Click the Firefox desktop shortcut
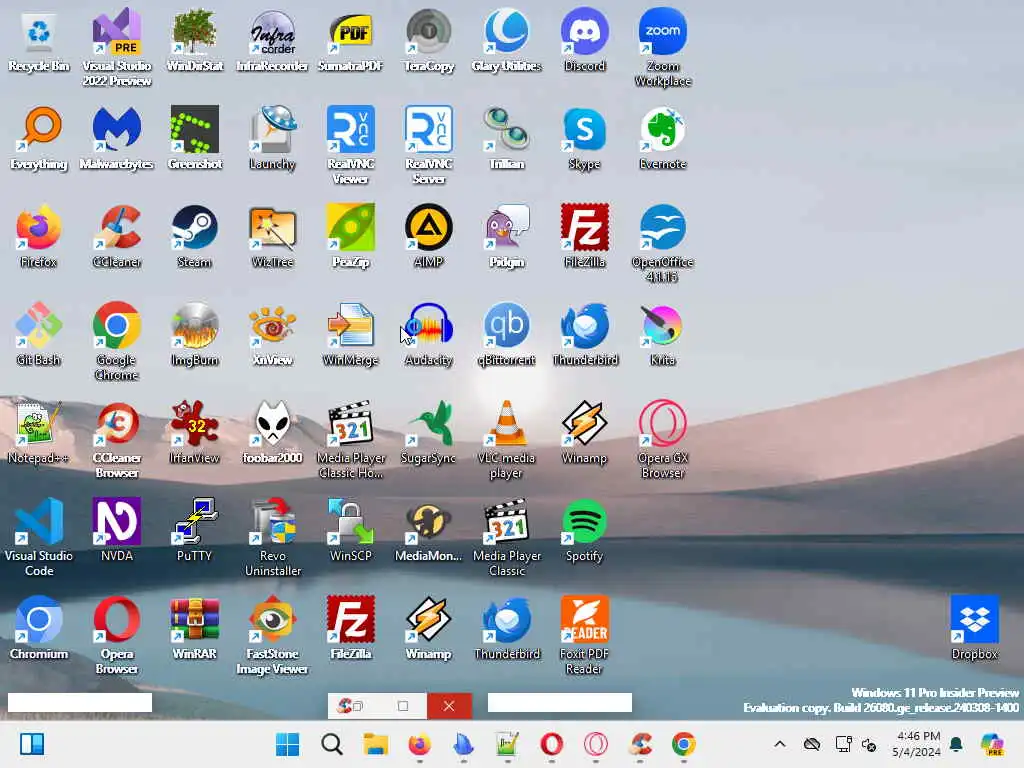The height and width of the screenshot is (768, 1024). coord(39,236)
